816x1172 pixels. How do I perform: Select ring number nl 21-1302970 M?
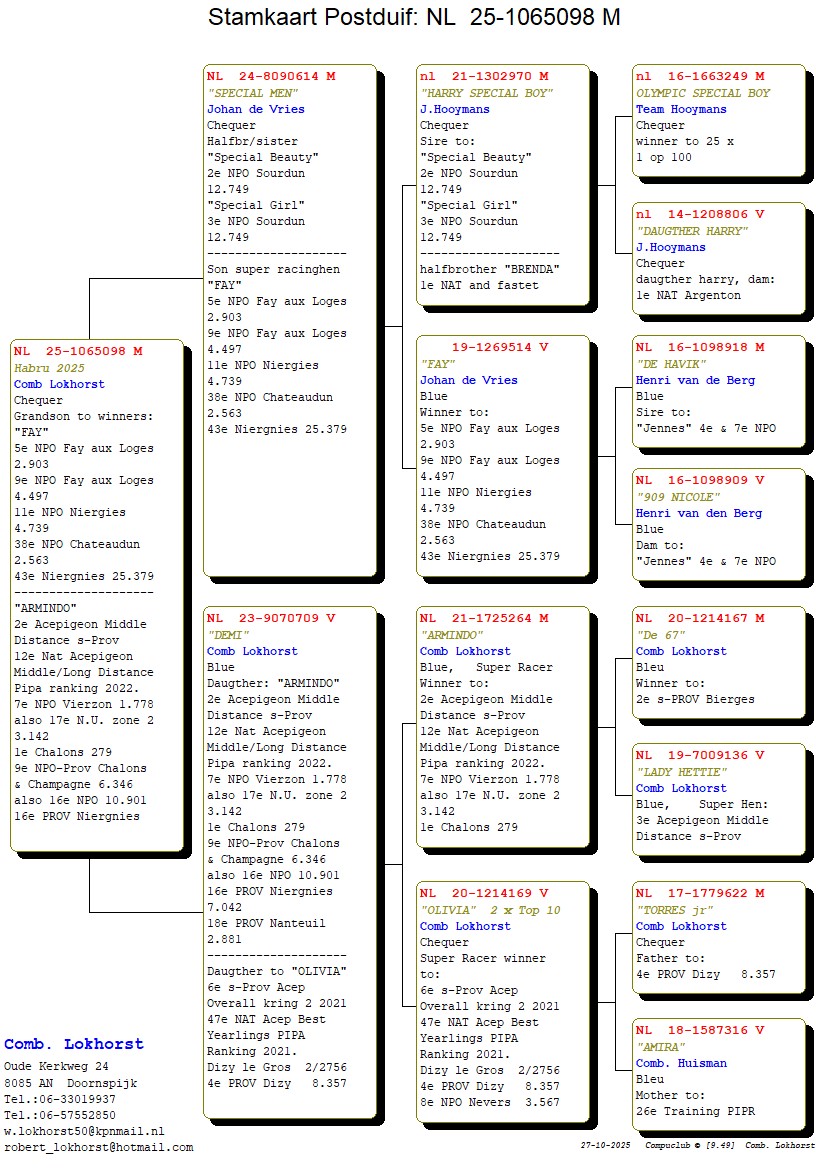484,76
